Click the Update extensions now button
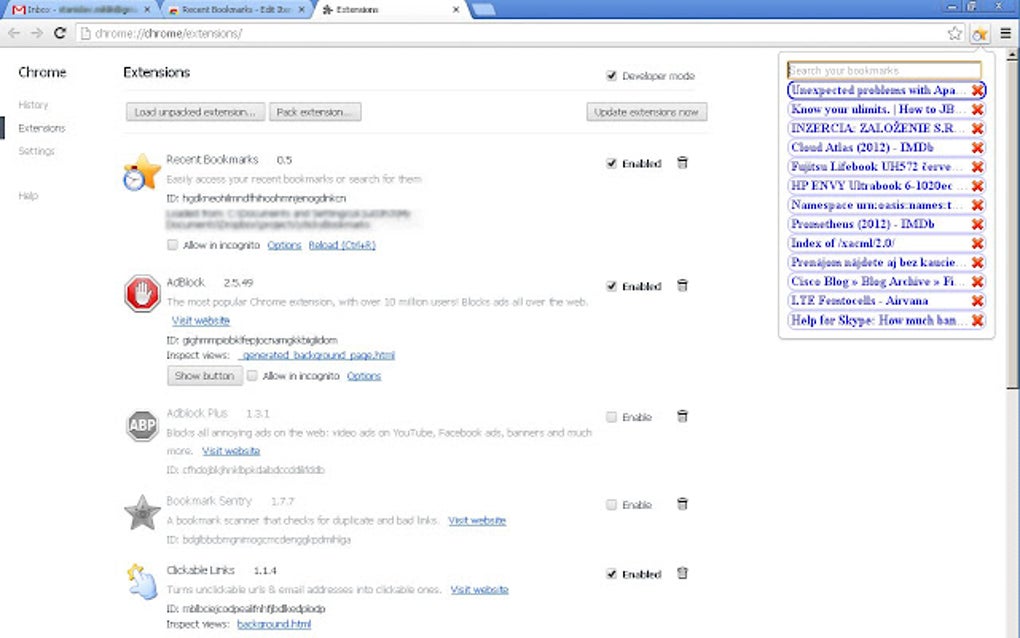 [x=644, y=111]
